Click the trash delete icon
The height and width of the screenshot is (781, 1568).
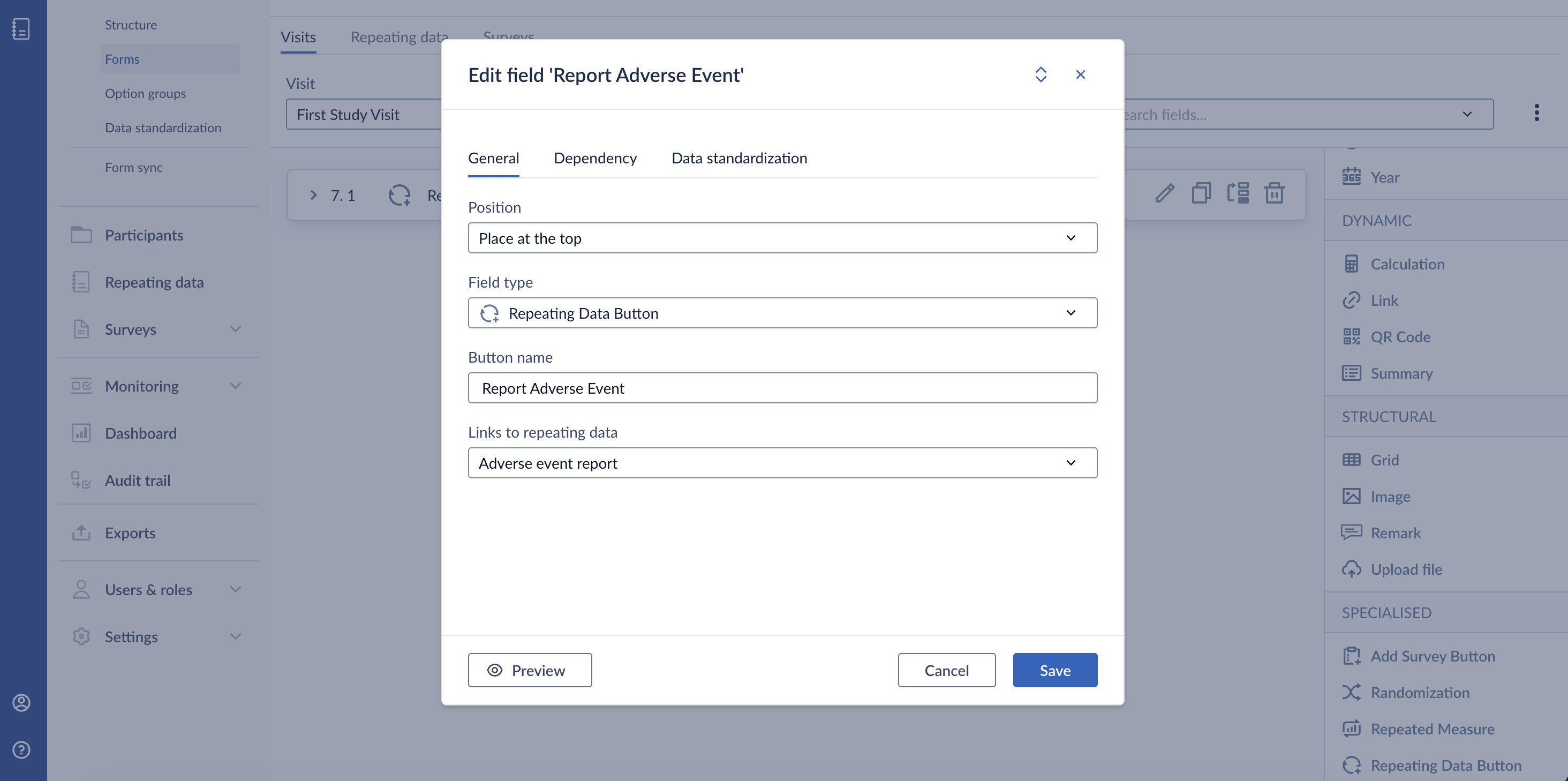[1274, 193]
